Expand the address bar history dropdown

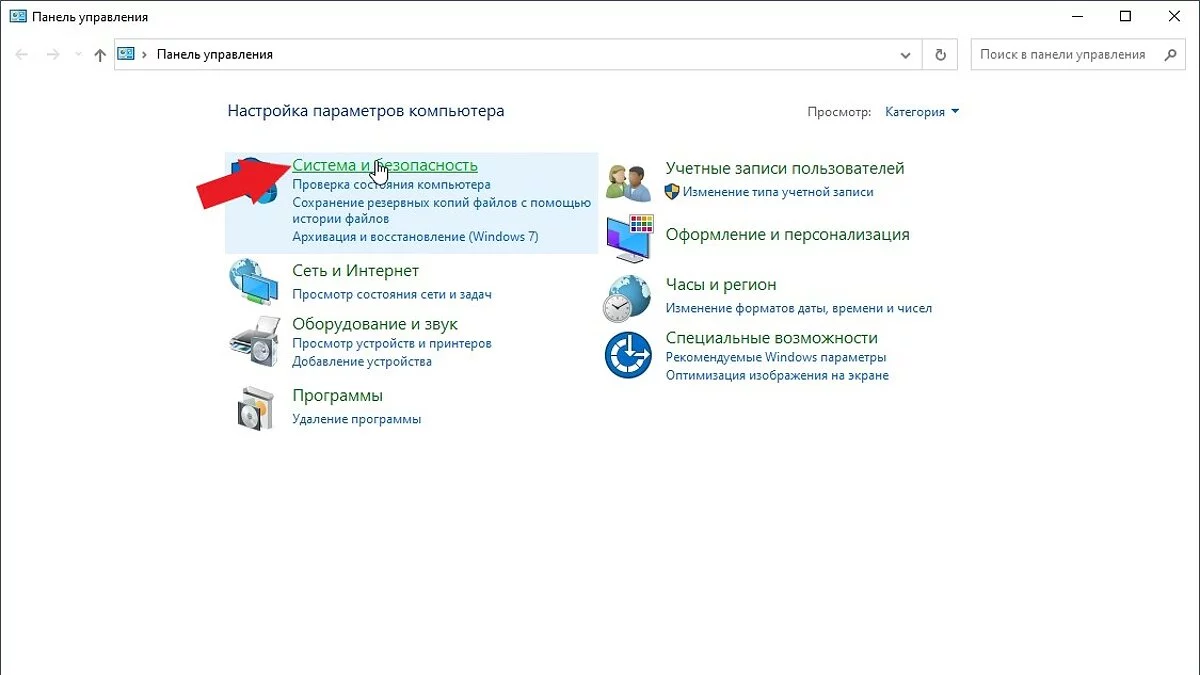(x=906, y=55)
